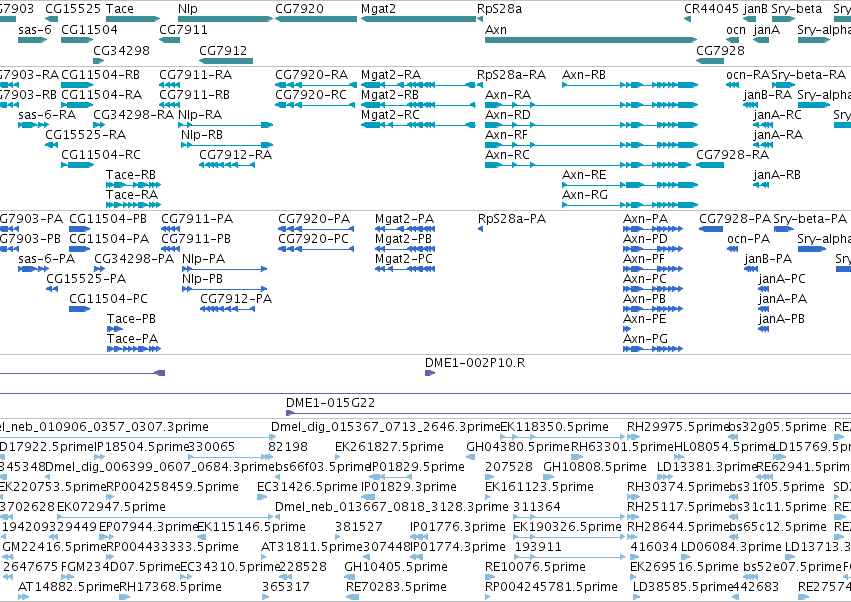This screenshot has height=602, width=851.
Task: Click the CG7920 gene label
Action: [299, 9]
